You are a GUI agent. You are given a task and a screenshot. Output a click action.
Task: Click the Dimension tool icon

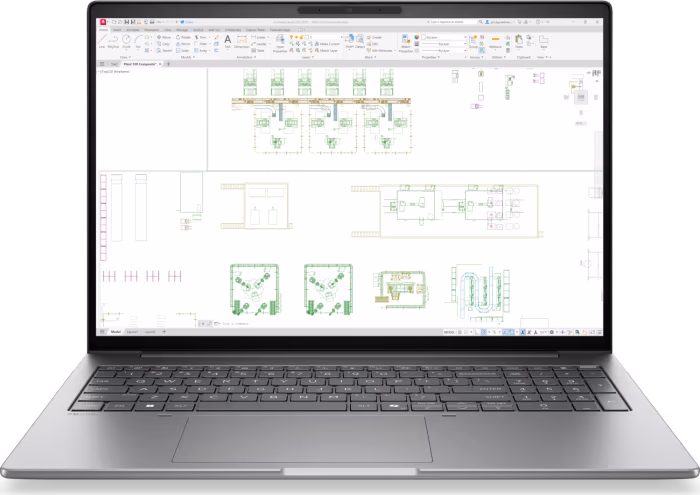tap(242, 42)
